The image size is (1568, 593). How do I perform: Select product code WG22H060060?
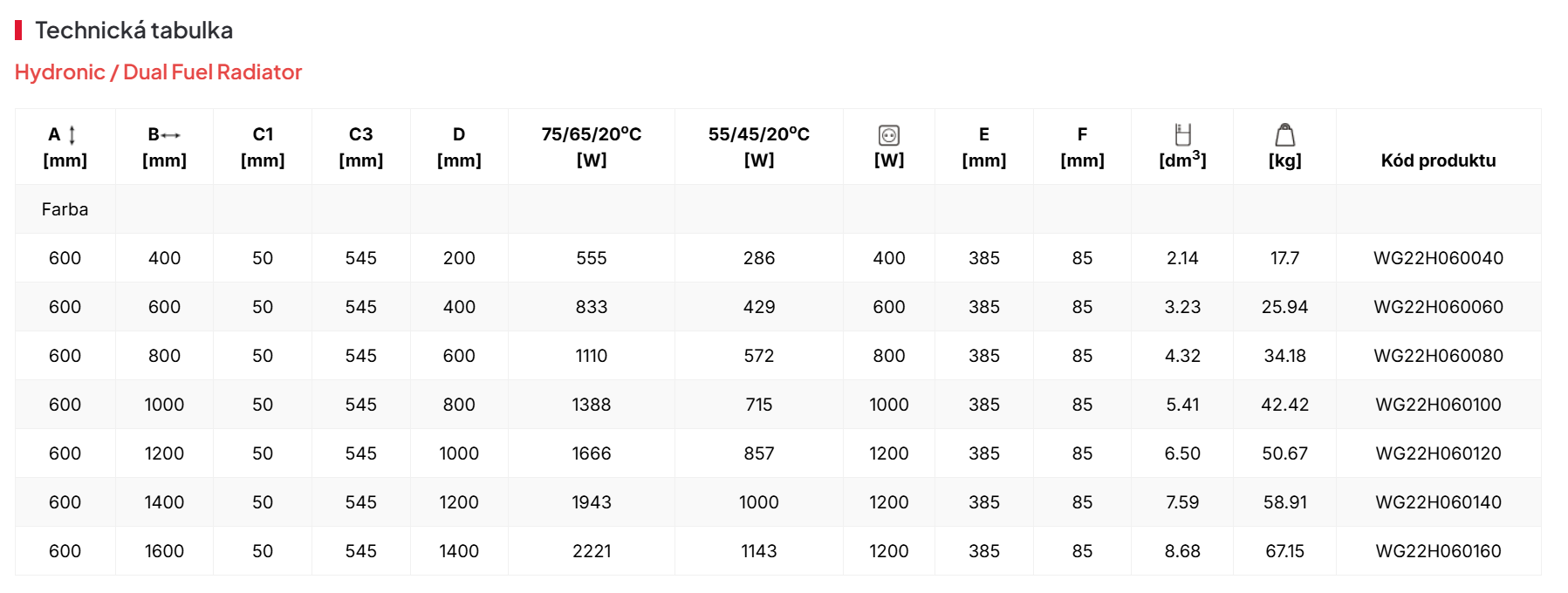pos(1438,307)
